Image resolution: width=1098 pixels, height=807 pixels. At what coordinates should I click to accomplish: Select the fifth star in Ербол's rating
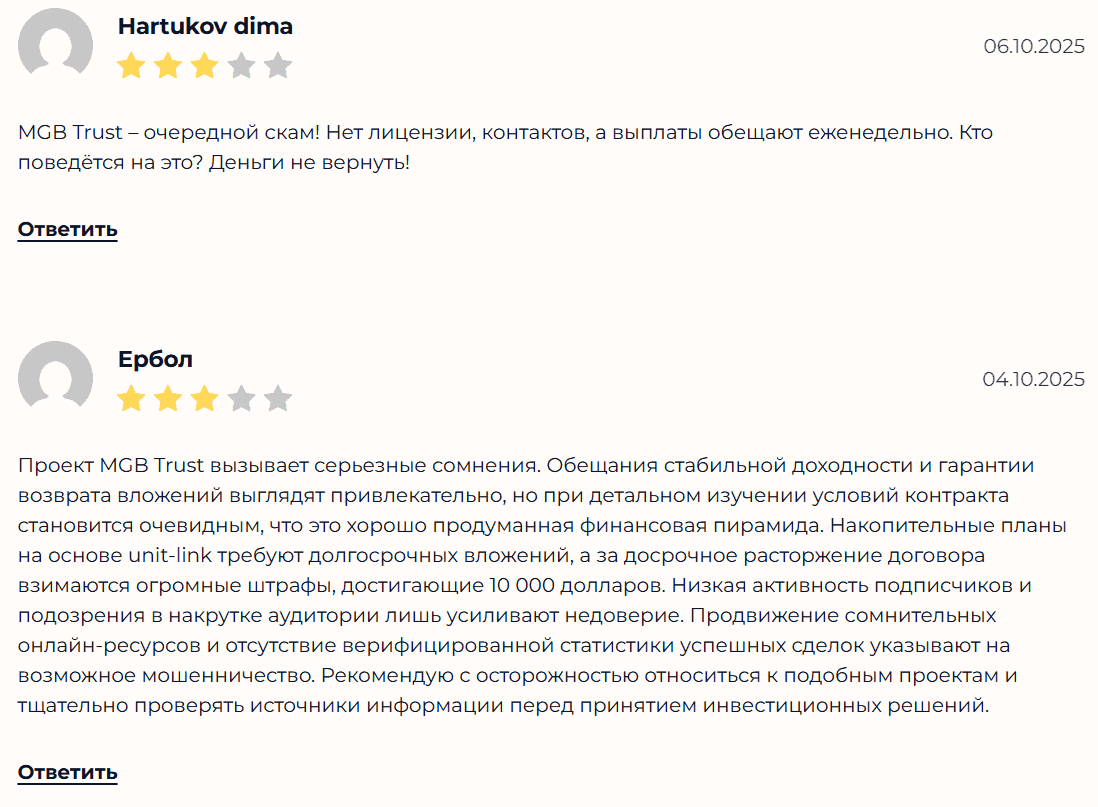click(x=277, y=397)
